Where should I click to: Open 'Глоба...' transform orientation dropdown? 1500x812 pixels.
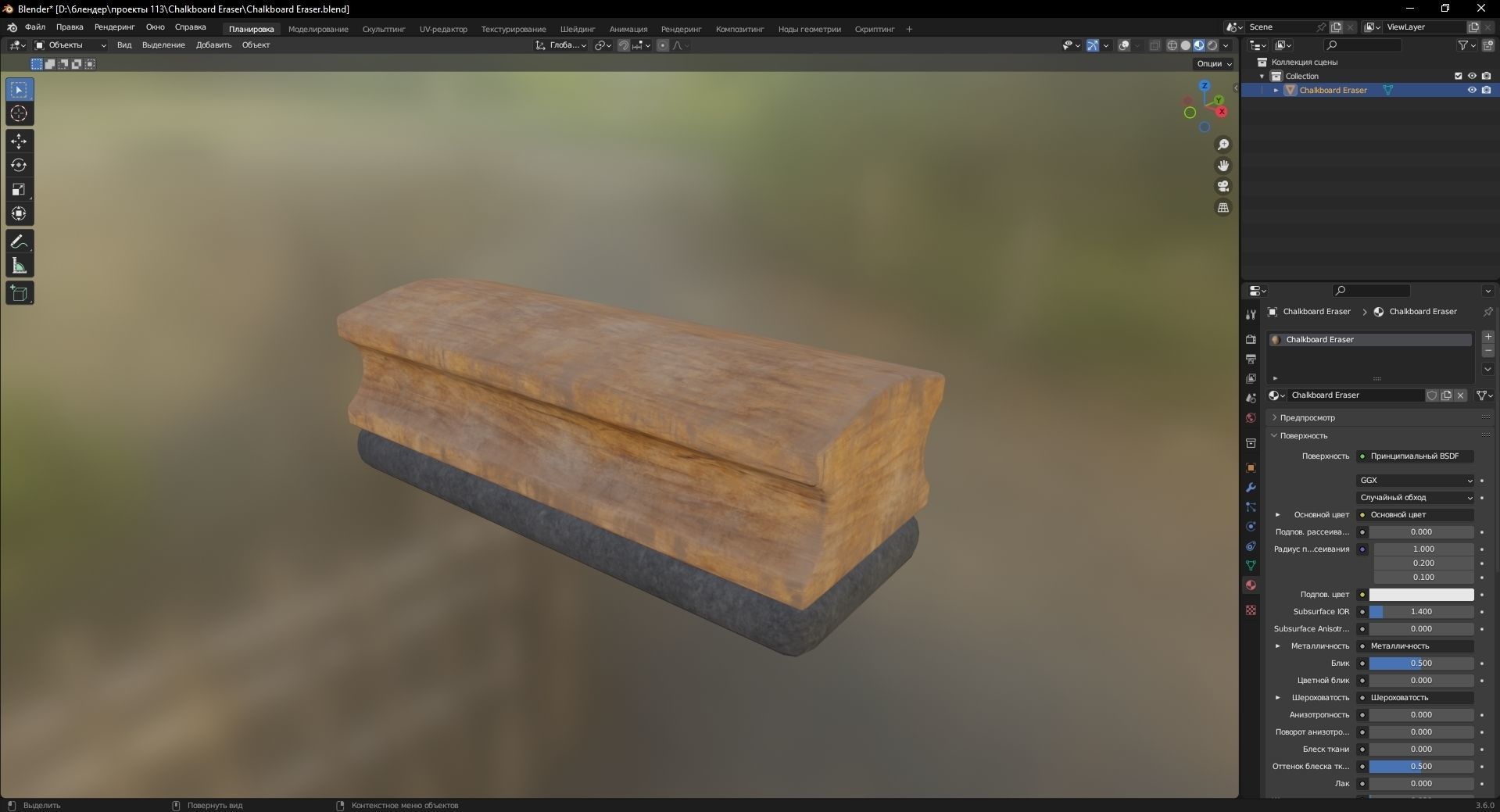(x=561, y=45)
